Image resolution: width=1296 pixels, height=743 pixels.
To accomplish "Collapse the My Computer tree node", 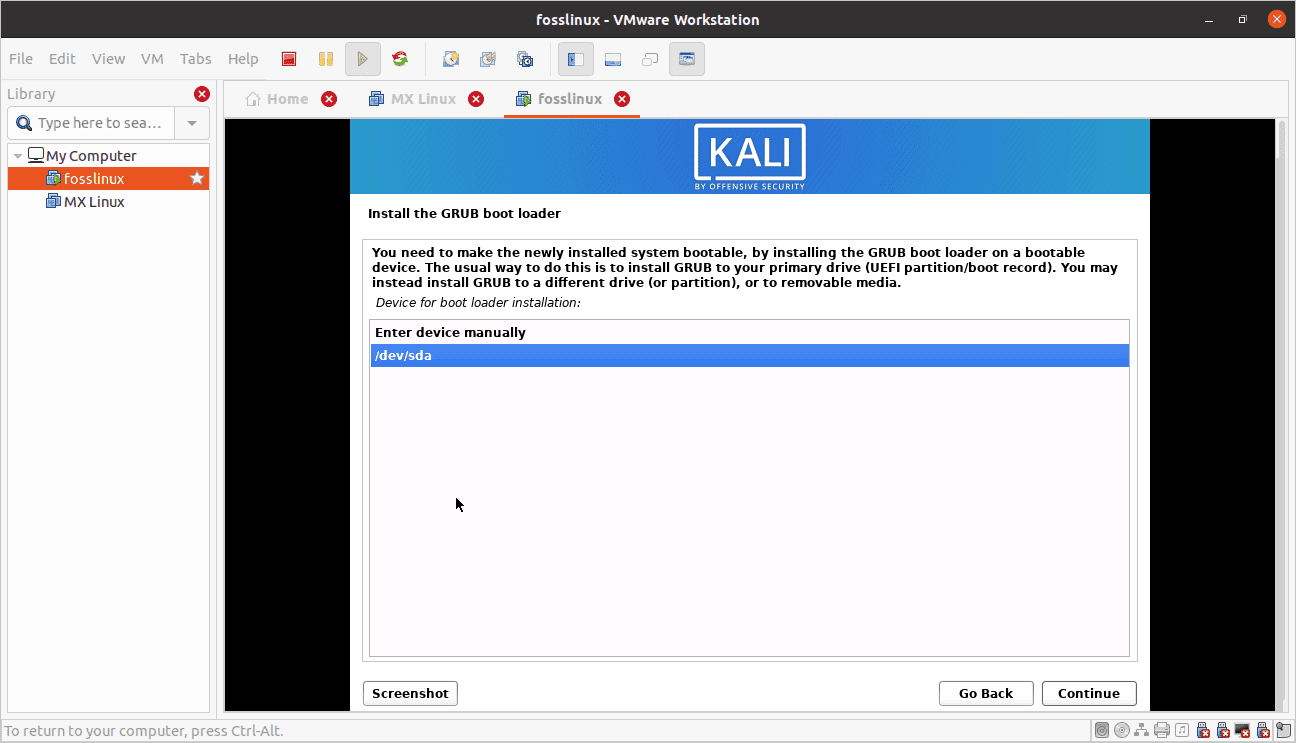I will [18, 156].
